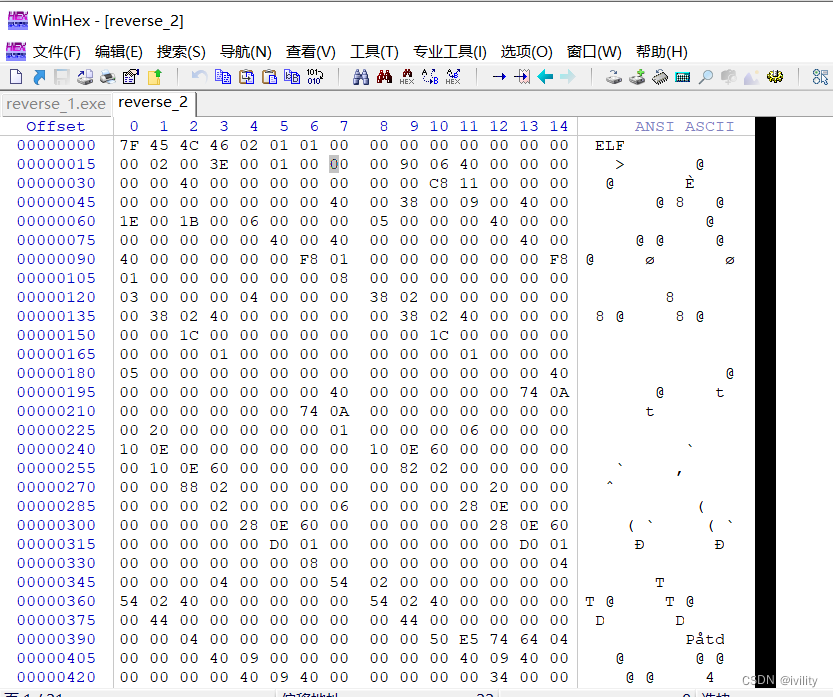Click the Offset column header

(x=56, y=126)
